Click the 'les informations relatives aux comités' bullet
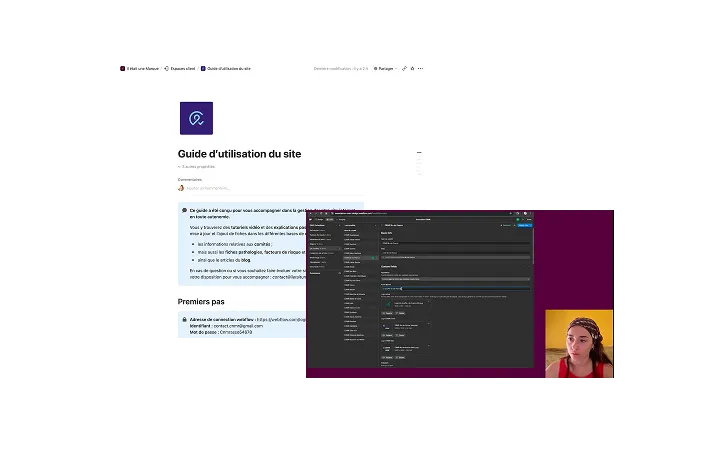The image size is (722, 450). click(235, 244)
